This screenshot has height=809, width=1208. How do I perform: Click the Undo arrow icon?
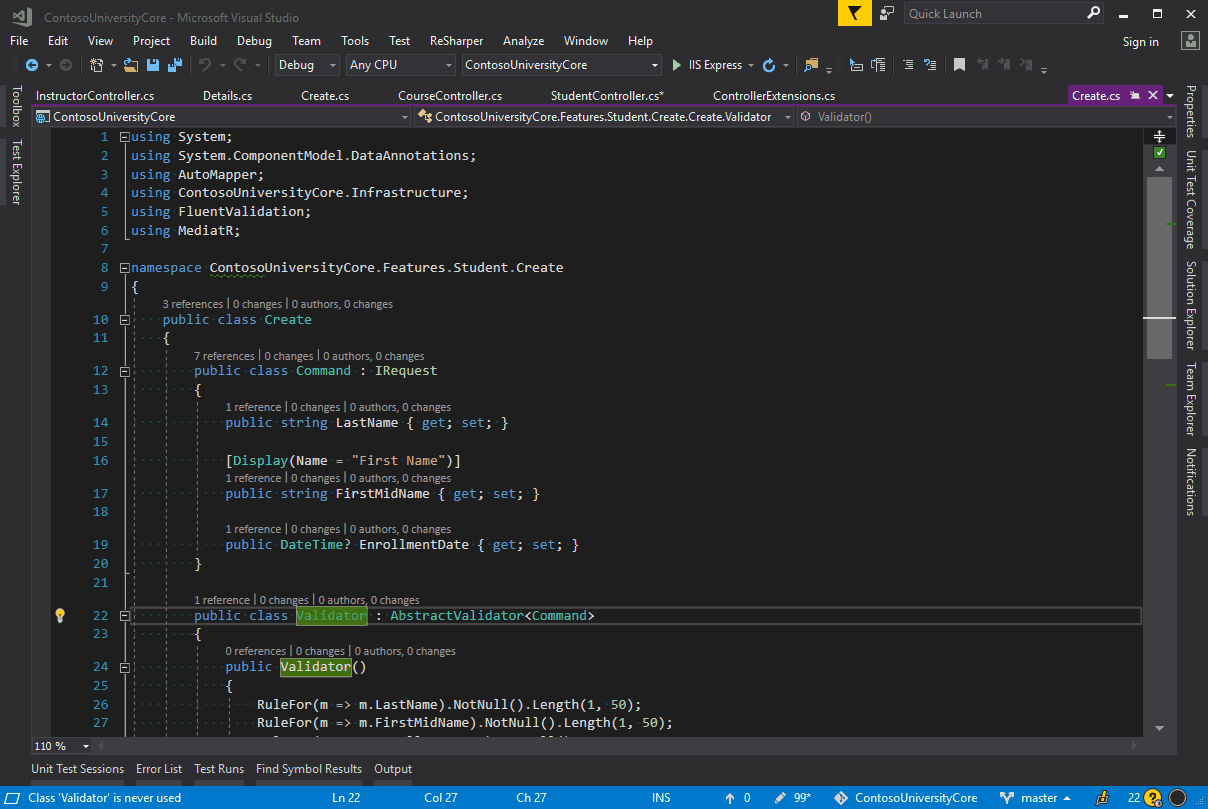coord(204,65)
